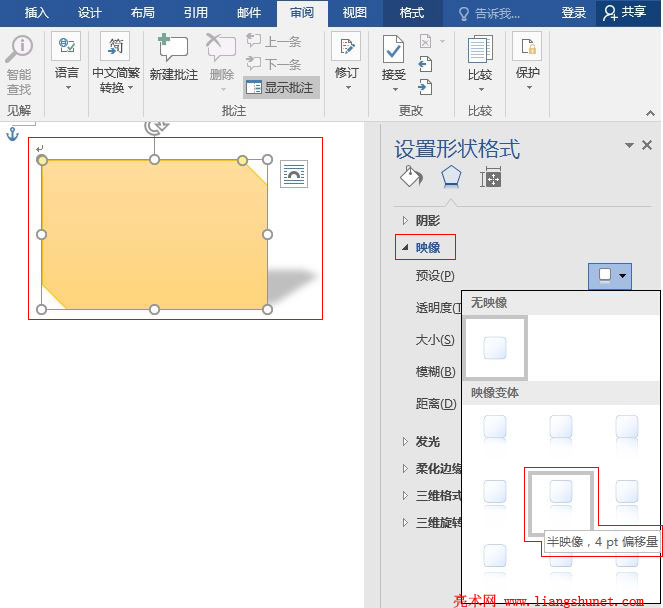Switch to the 视图 (View) ribbon tab
663x608 pixels.
[354, 13]
